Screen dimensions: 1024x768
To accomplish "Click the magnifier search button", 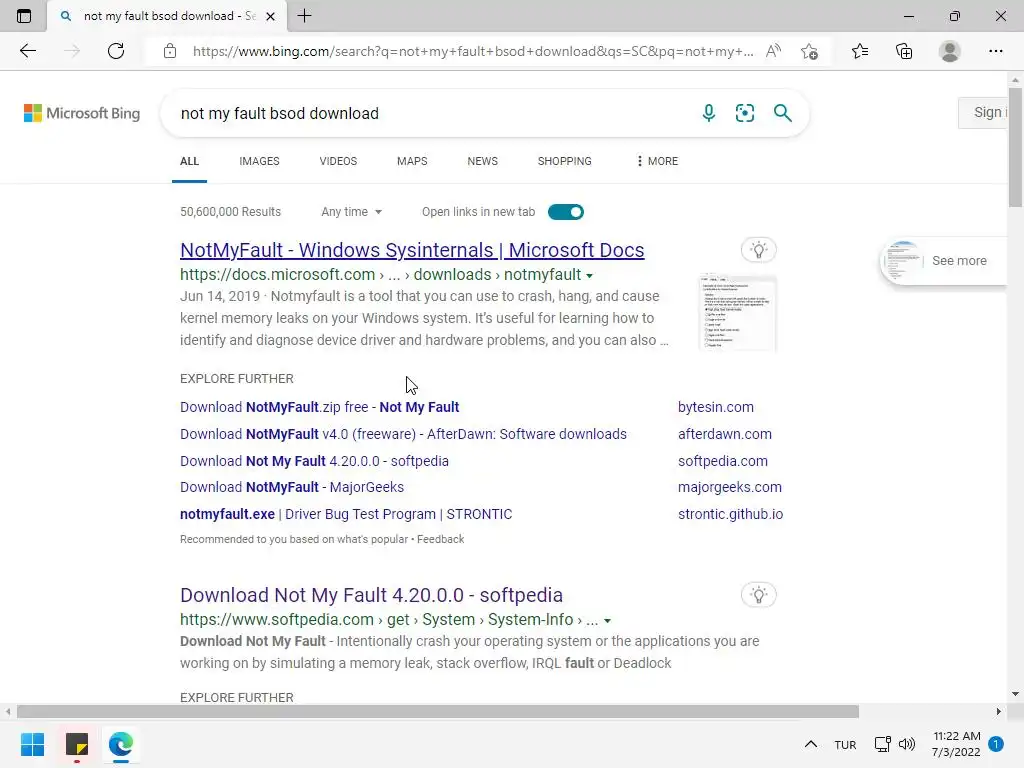I will [782, 113].
